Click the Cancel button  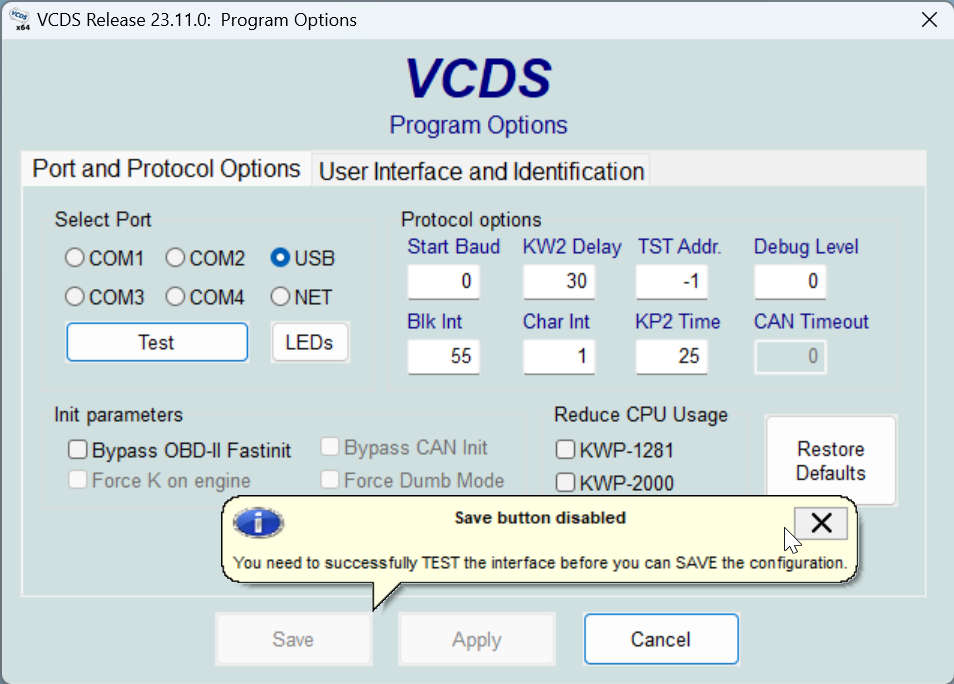pyautogui.click(x=661, y=639)
